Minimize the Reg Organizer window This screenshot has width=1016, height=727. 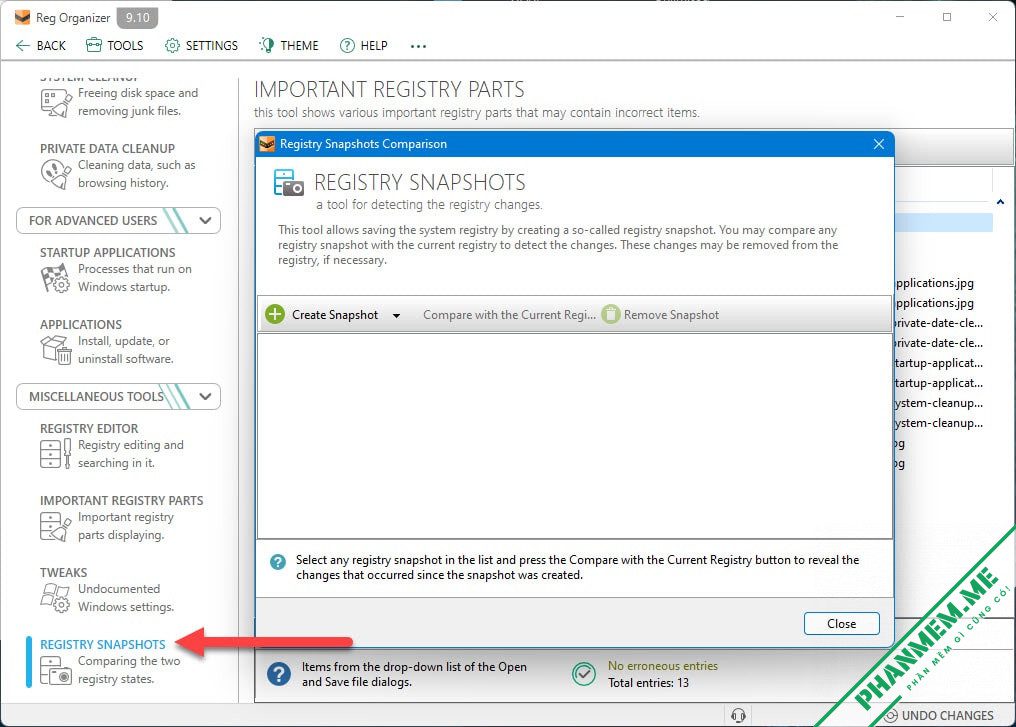(899, 17)
